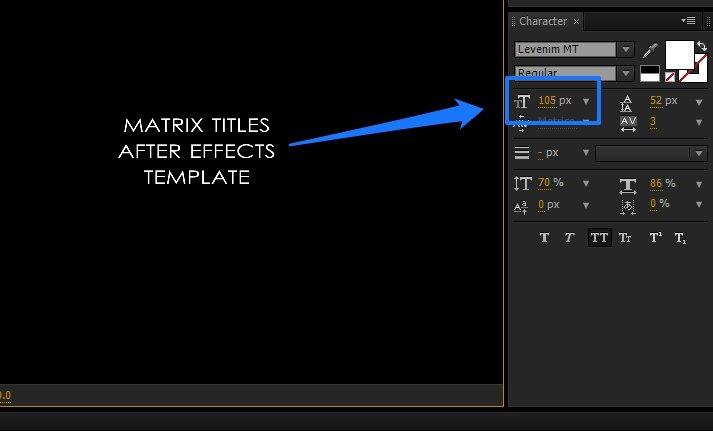Expand the tracking value 3 presets

699,122
